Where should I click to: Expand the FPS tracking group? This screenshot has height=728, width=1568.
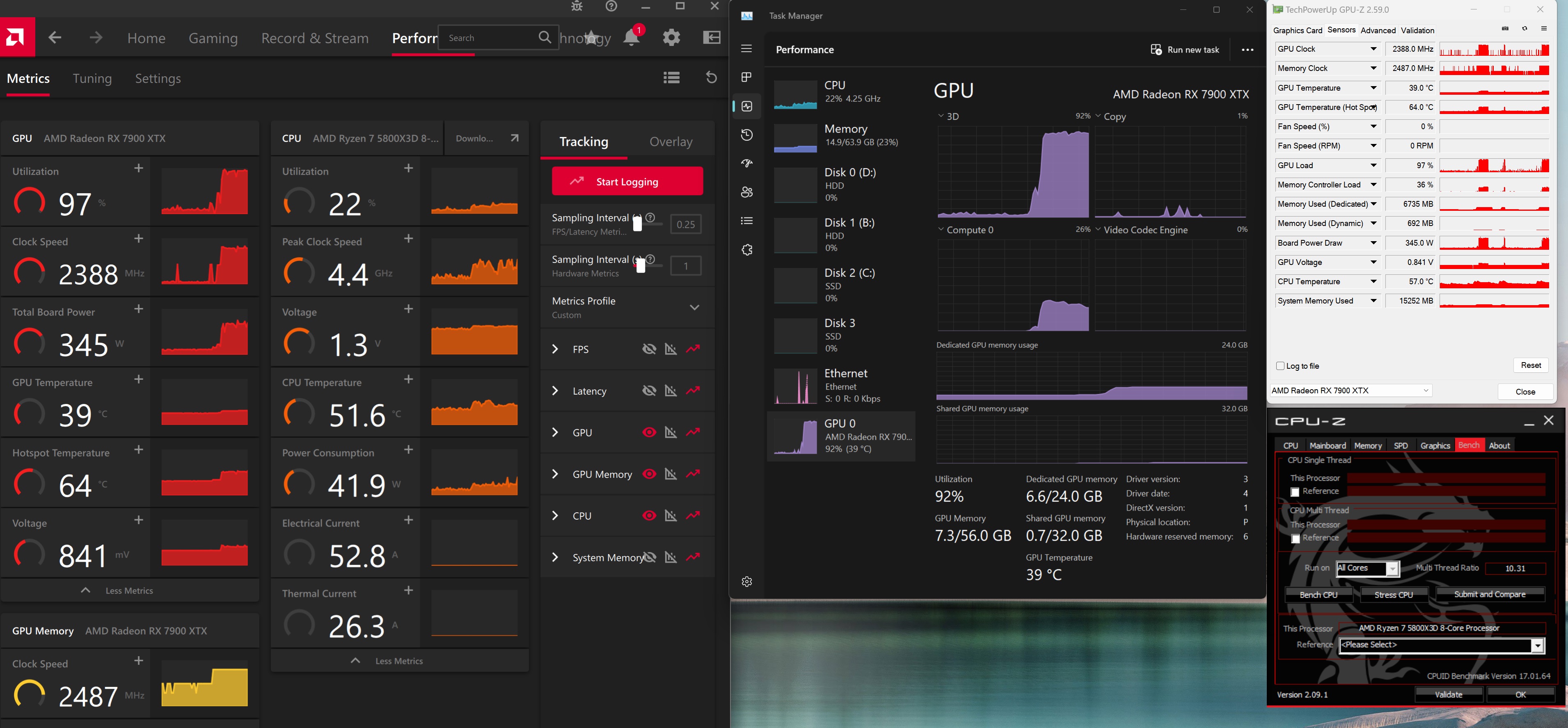tap(554, 349)
